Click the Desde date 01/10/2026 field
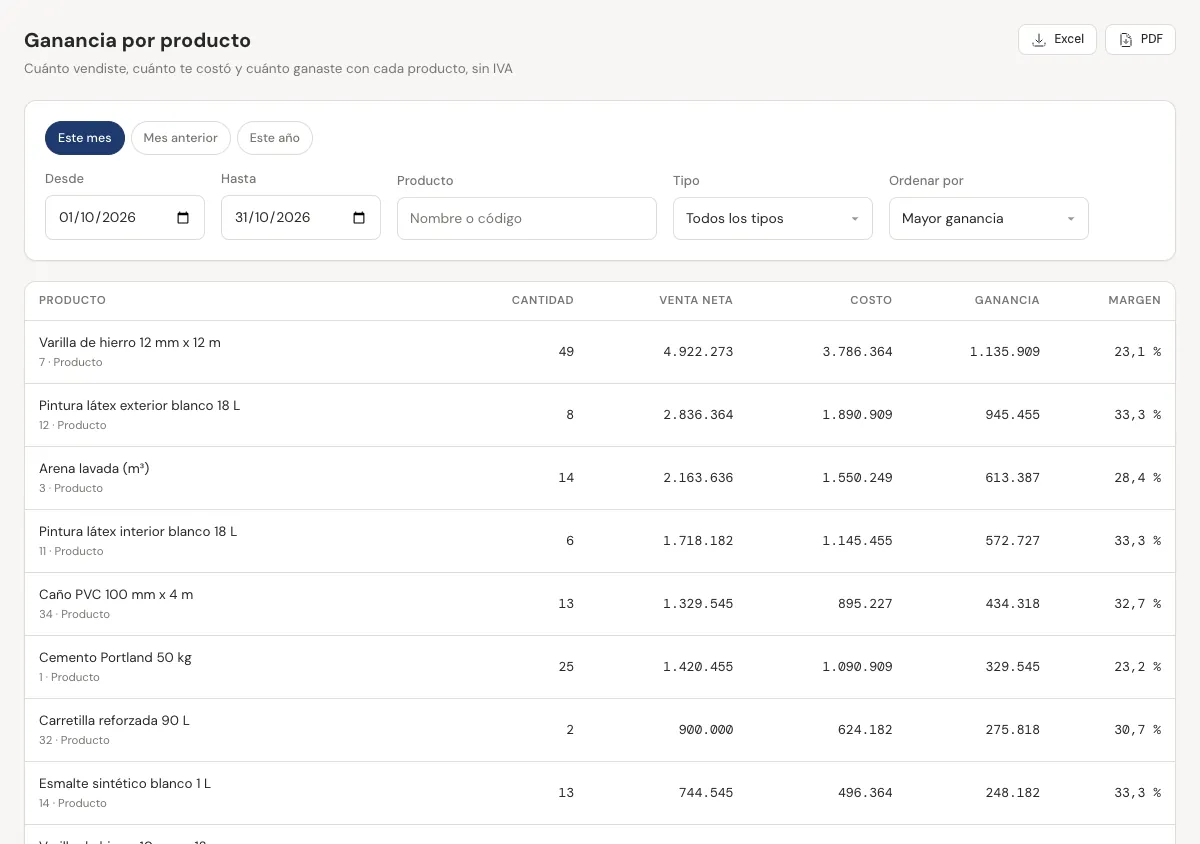This screenshot has width=1200, height=844. pyautogui.click(x=125, y=217)
